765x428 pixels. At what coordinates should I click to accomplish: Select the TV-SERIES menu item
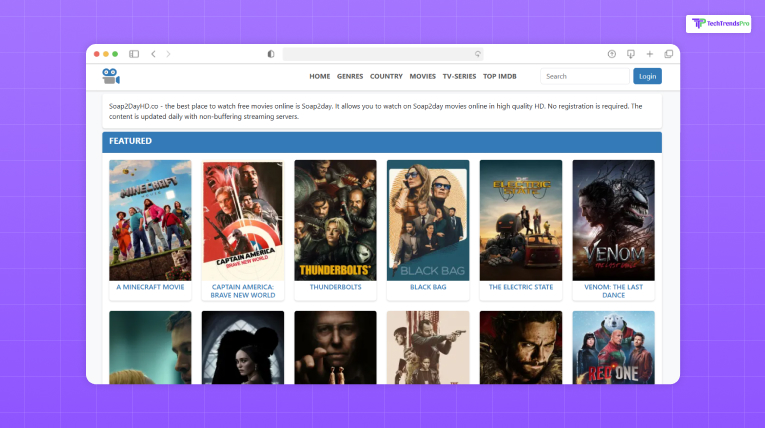[x=459, y=76]
